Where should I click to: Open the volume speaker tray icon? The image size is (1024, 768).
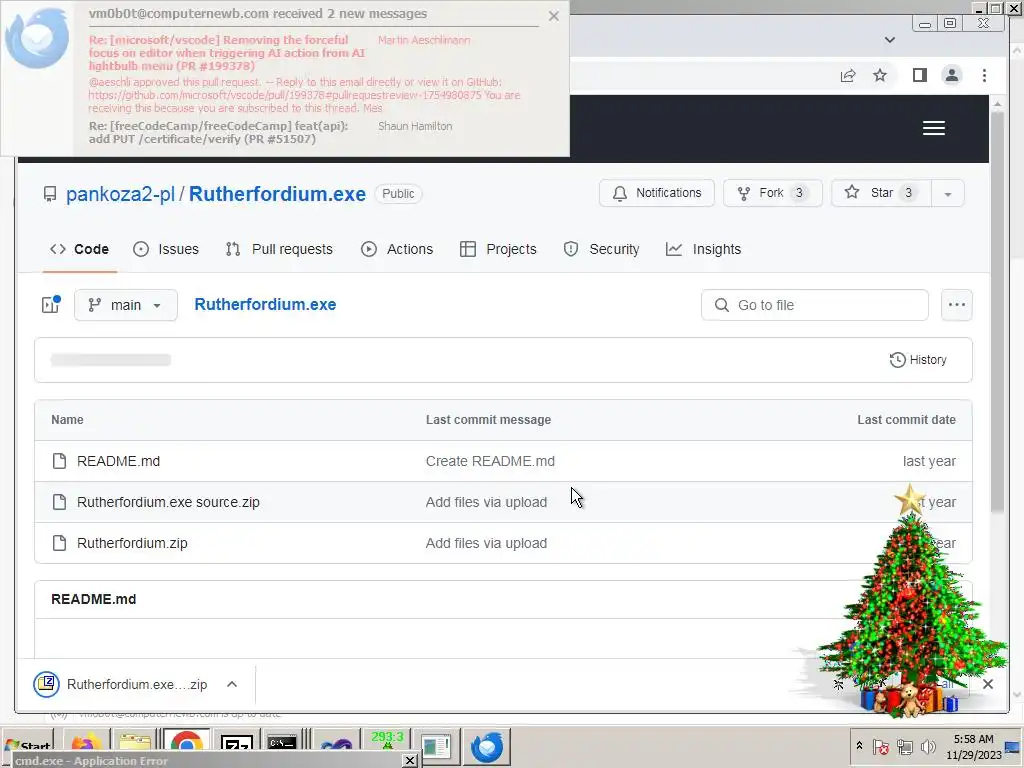927,746
